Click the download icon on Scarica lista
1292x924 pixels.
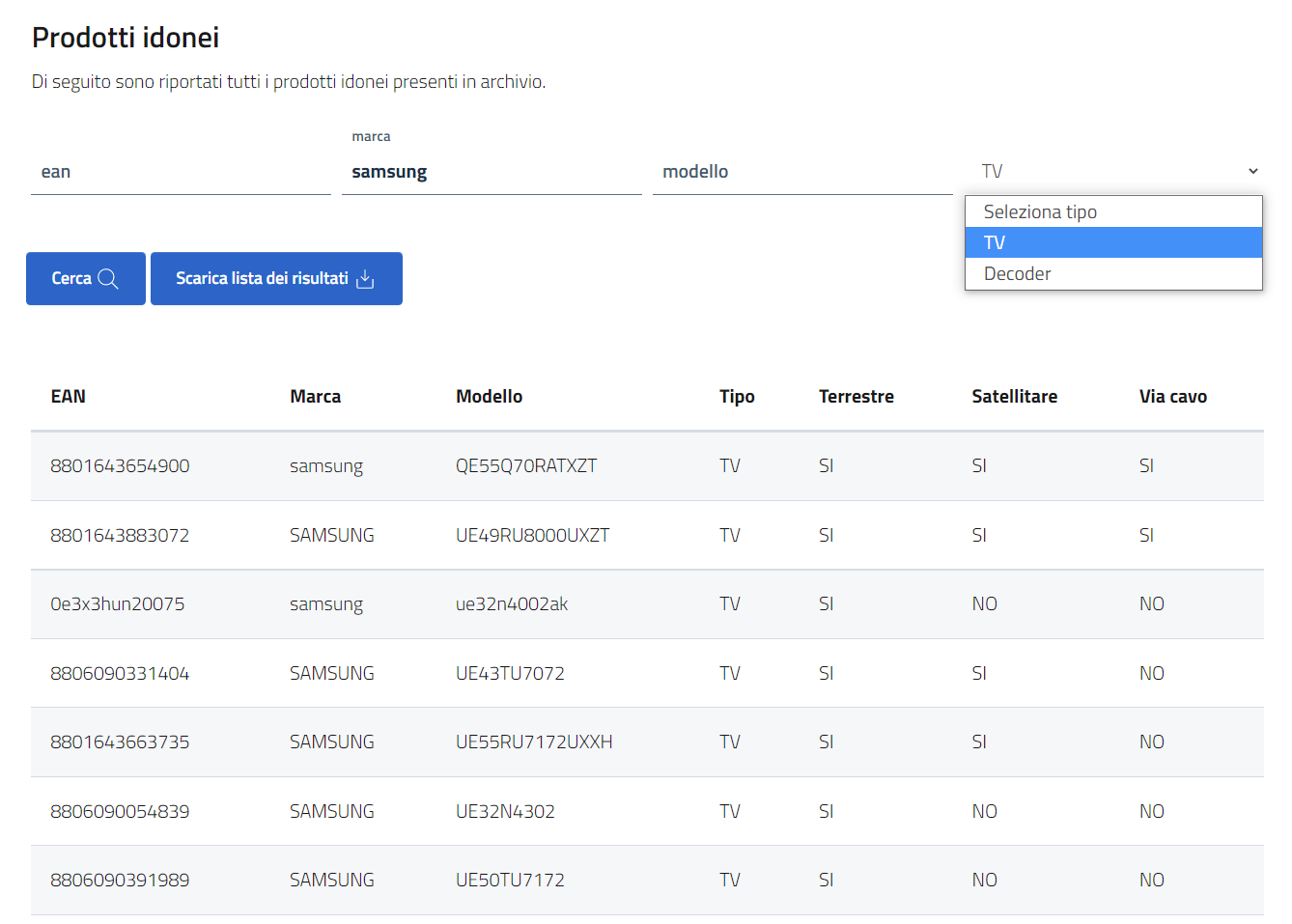(365, 279)
